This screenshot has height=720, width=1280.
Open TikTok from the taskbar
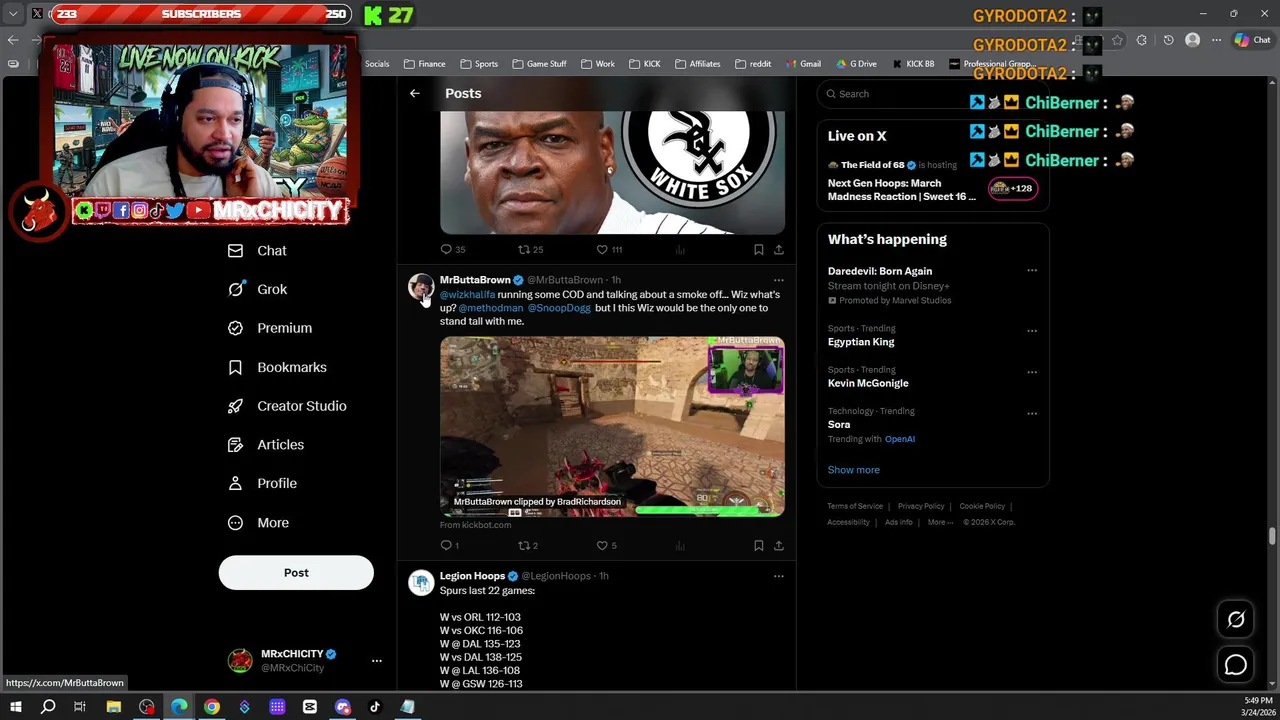tap(375, 707)
